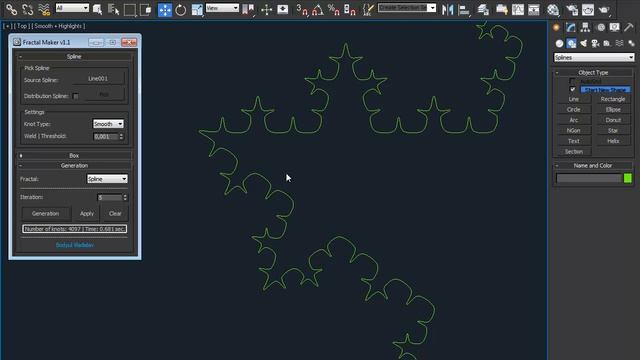Choose Rectangular Selection Region icon
640x360 pixels.
click(129, 9)
